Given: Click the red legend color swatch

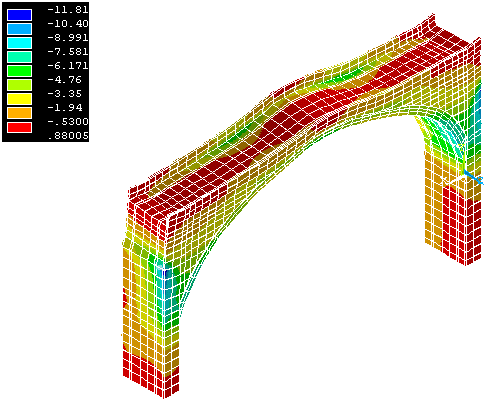Looking at the screenshot, I should pyautogui.click(x=19, y=127).
